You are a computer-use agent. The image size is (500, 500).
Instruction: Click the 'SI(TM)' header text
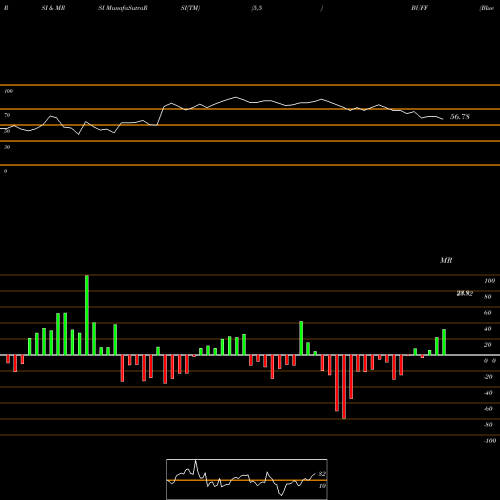pyautogui.click(x=190, y=8)
